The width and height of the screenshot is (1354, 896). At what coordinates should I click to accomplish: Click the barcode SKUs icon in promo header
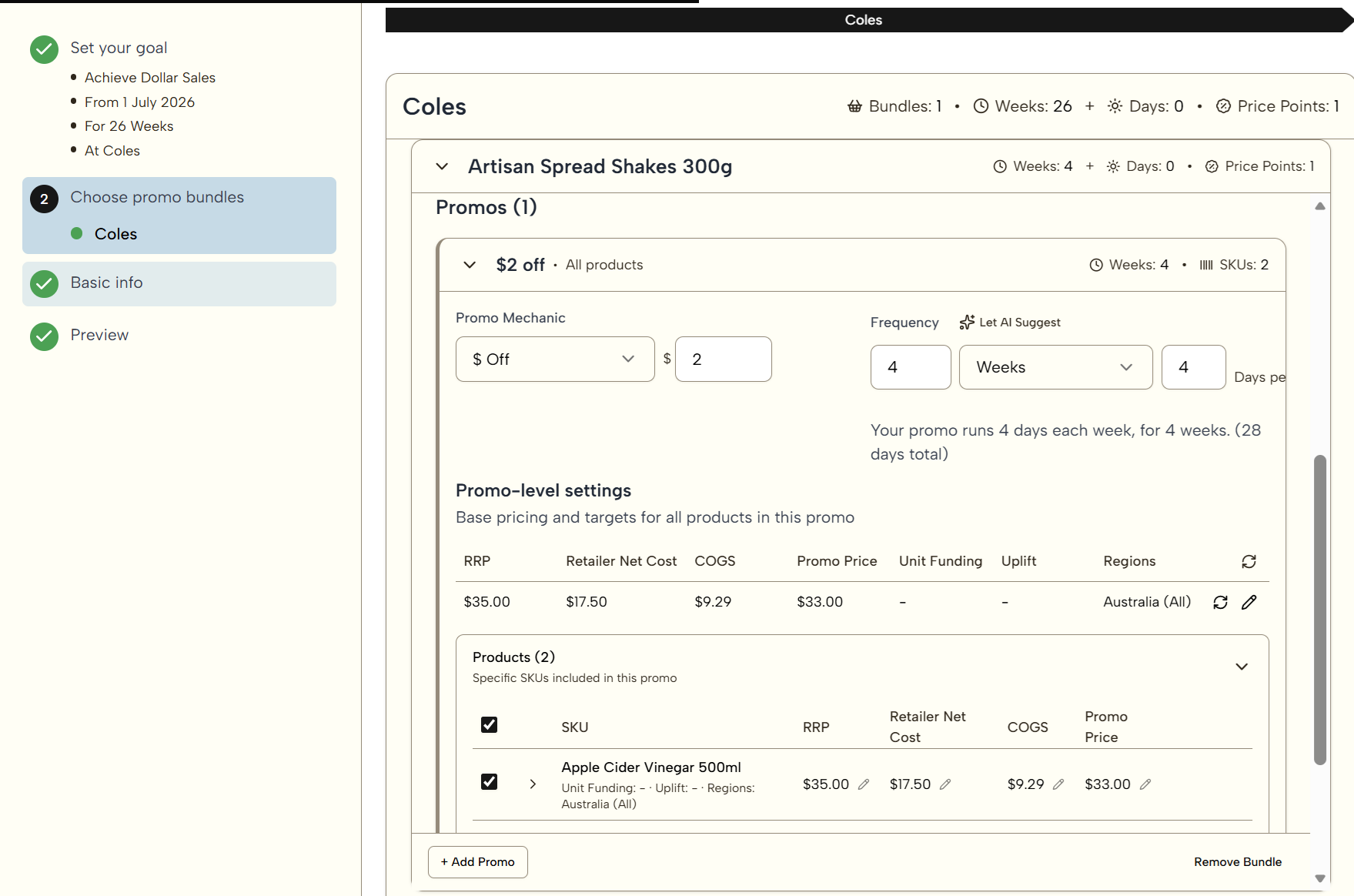1206,265
